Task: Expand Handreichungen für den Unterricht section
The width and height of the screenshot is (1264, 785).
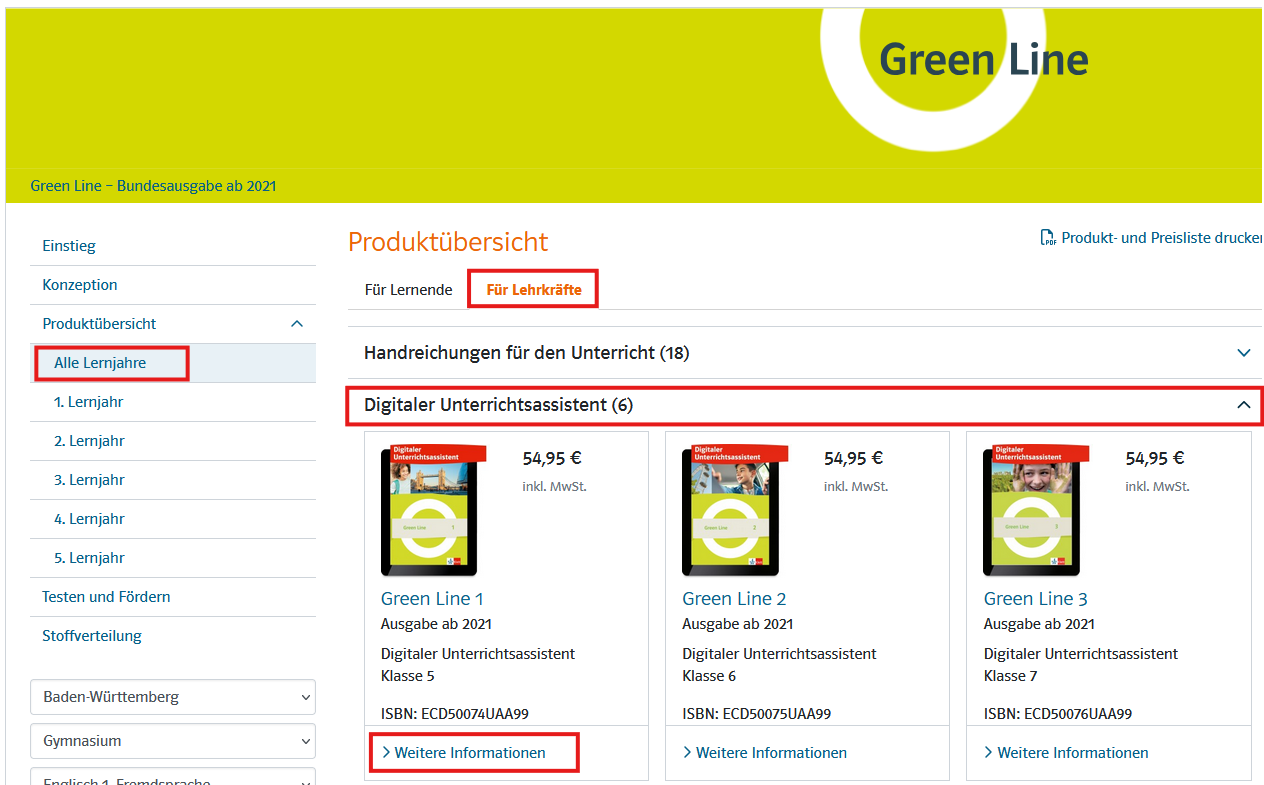Action: [x=805, y=353]
